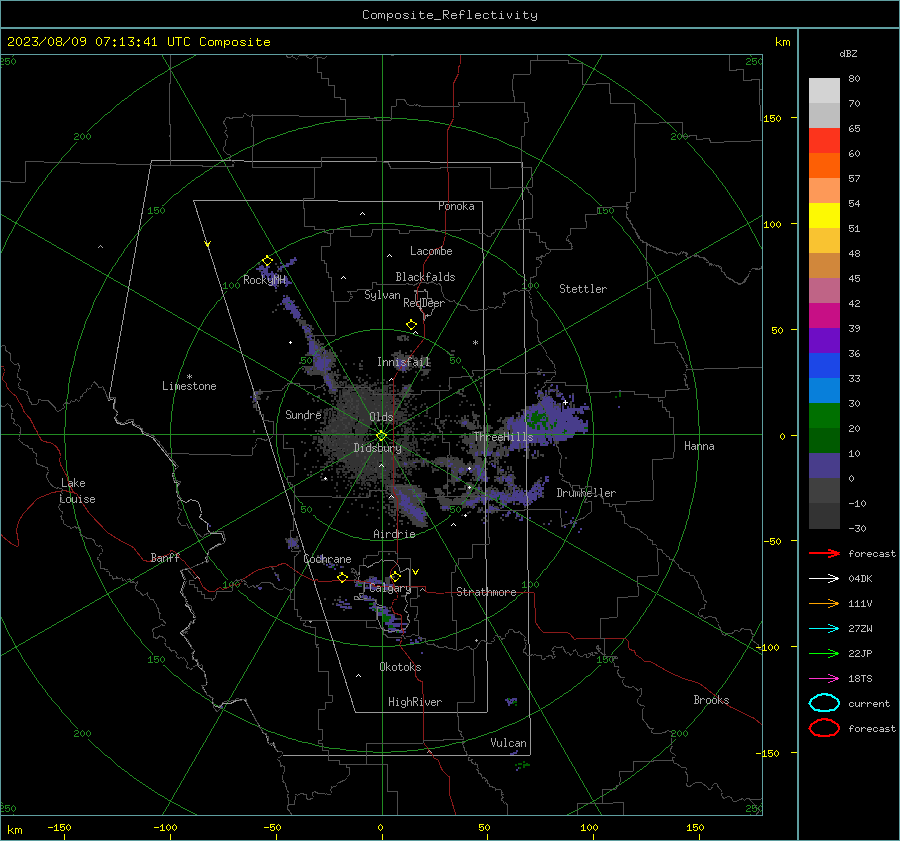
Task: Click the blue swatch between 36 and 33 dBZ
Action: tap(824, 366)
